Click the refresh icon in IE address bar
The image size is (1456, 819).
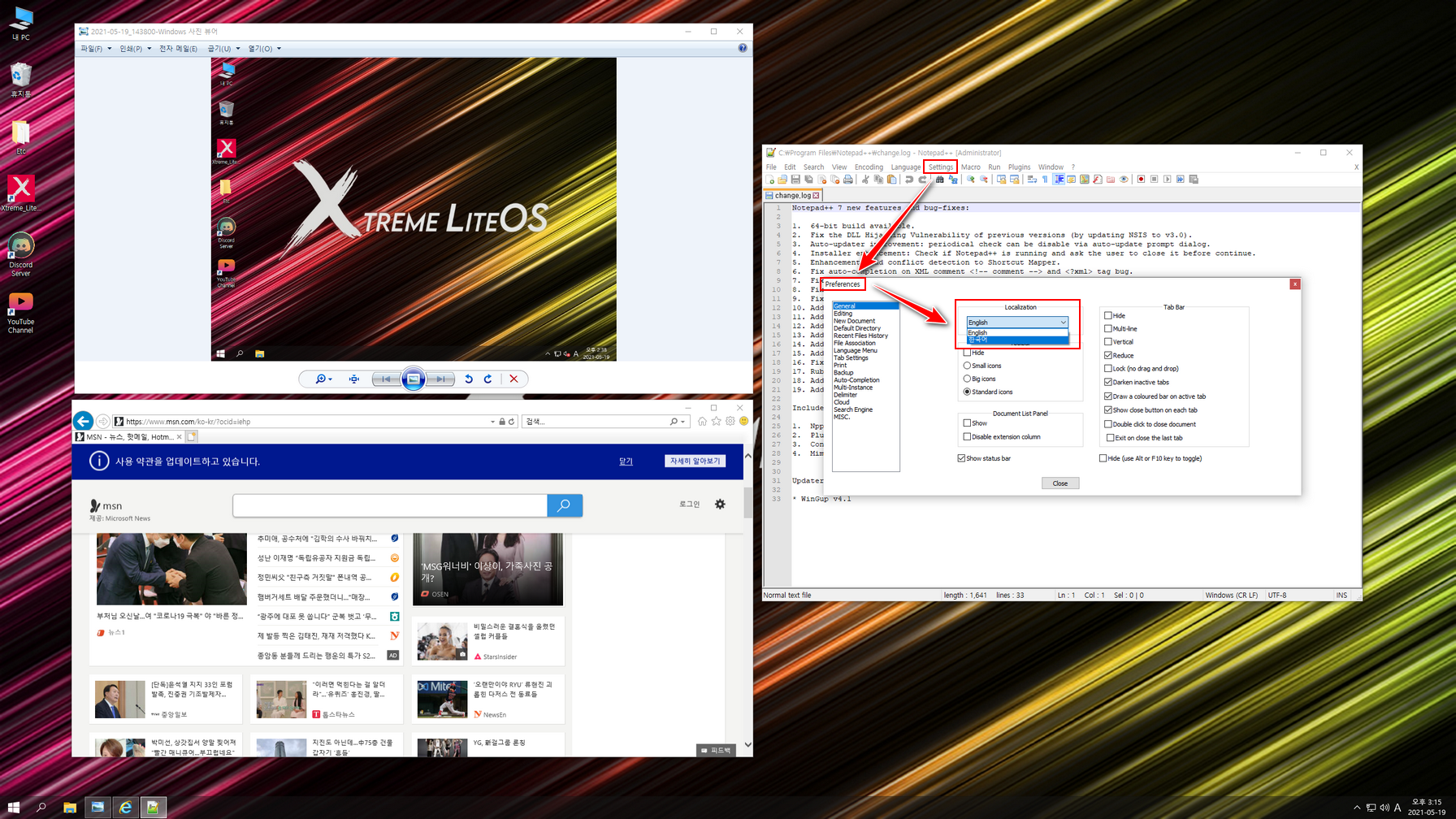coord(512,422)
